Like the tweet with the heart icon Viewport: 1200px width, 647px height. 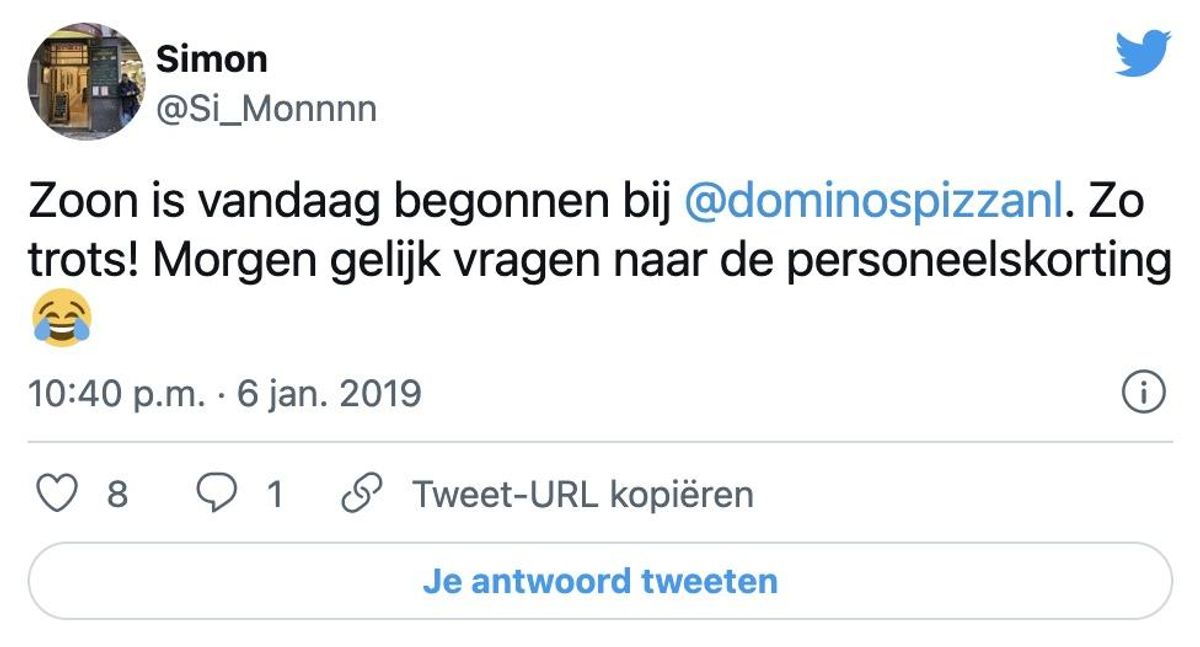55,494
